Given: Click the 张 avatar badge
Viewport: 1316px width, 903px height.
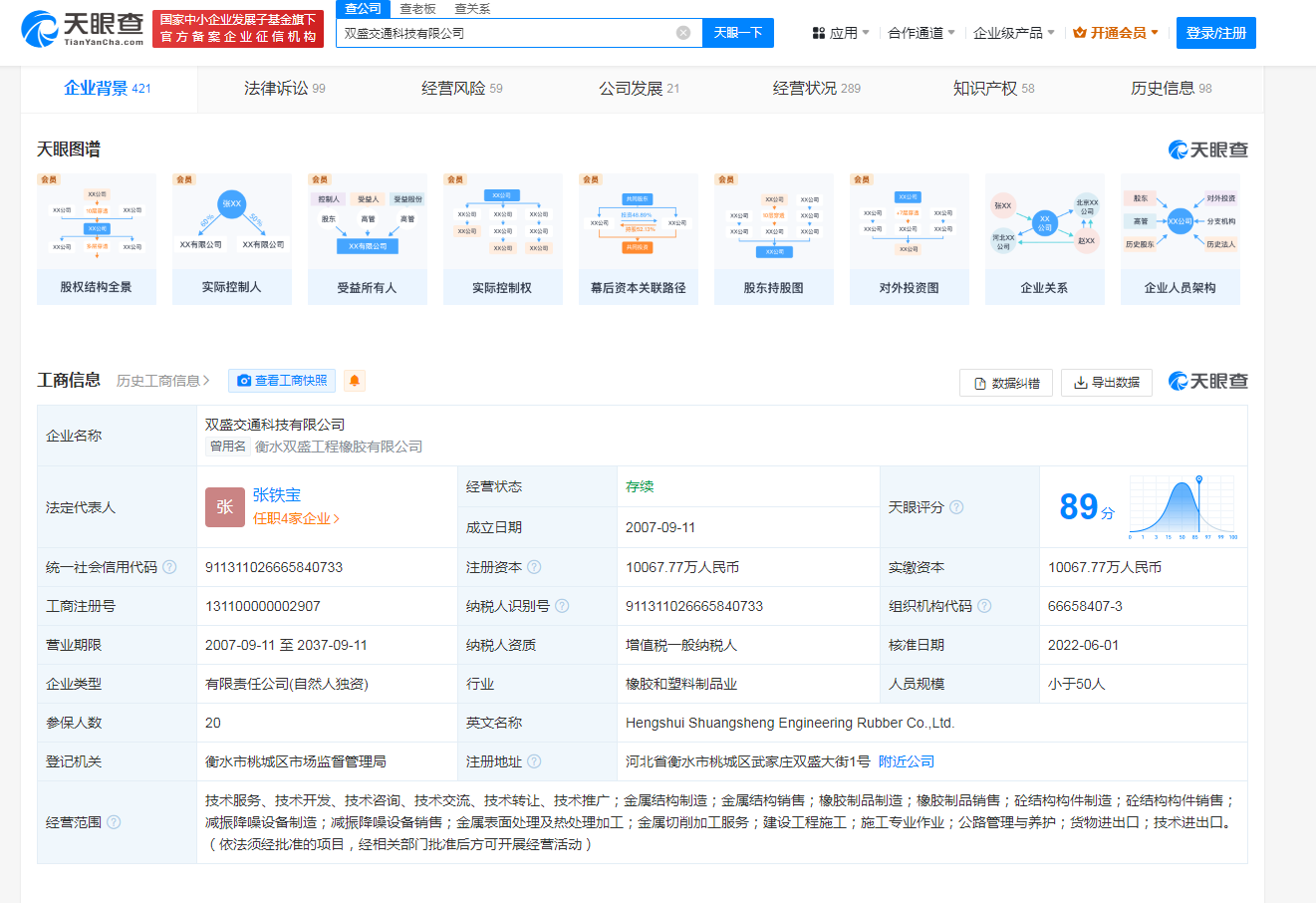Looking at the screenshot, I should point(225,507).
